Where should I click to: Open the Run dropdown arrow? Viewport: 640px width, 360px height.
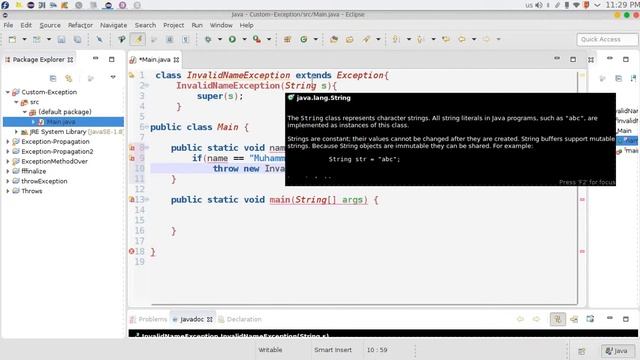click(x=244, y=39)
